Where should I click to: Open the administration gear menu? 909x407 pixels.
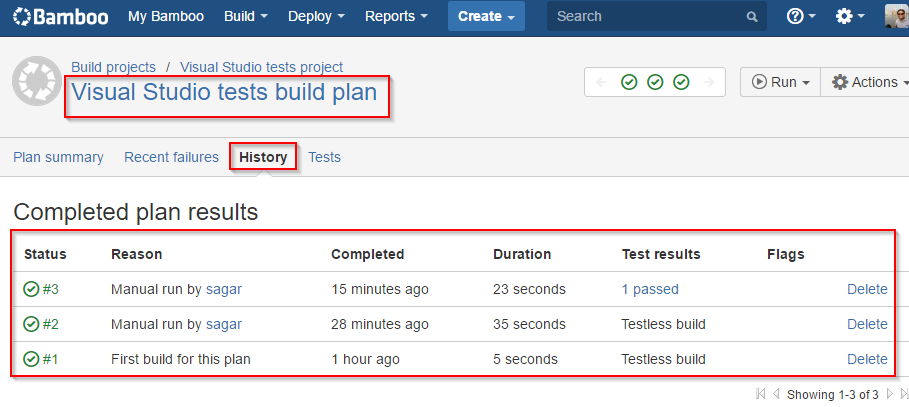click(849, 16)
